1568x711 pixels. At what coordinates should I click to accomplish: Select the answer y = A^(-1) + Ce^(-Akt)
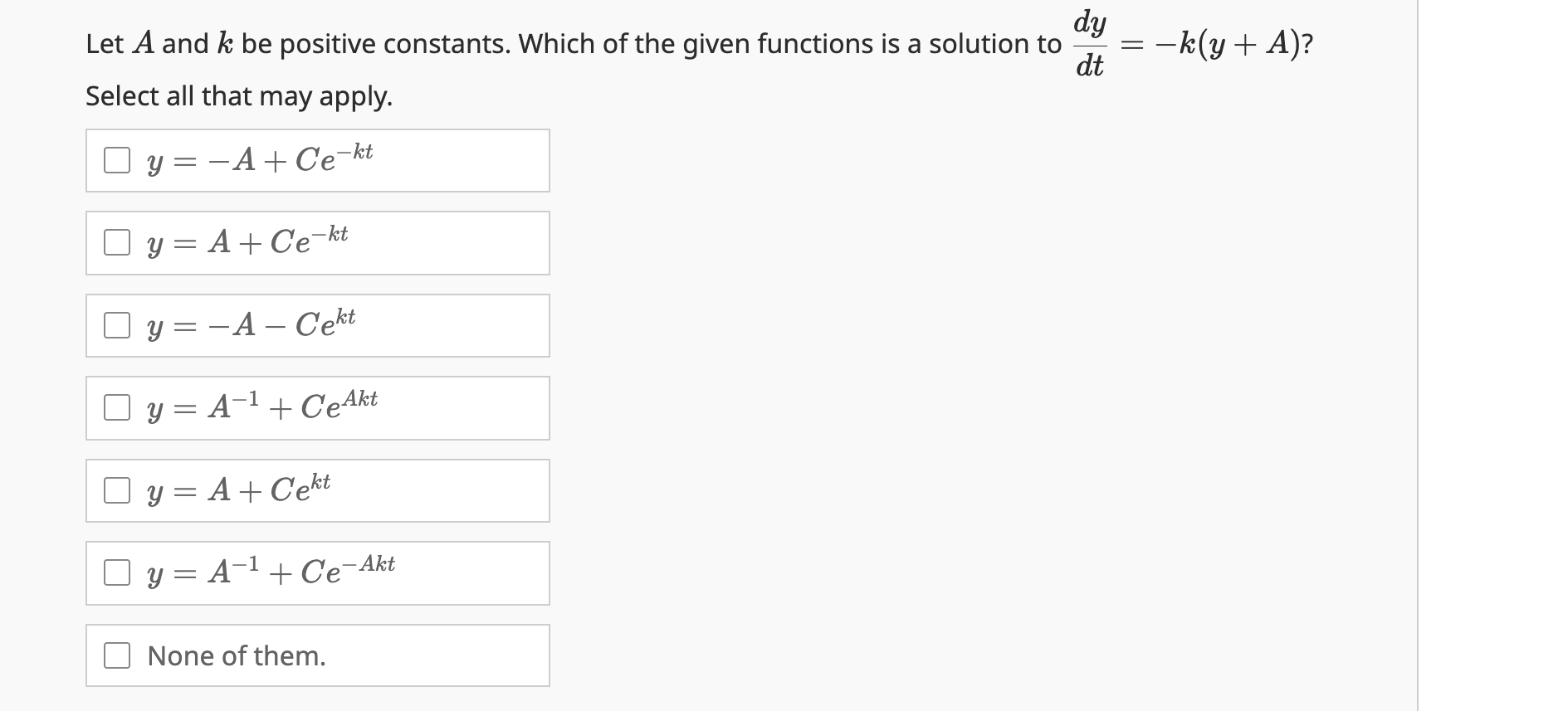pyautogui.click(x=117, y=572)
